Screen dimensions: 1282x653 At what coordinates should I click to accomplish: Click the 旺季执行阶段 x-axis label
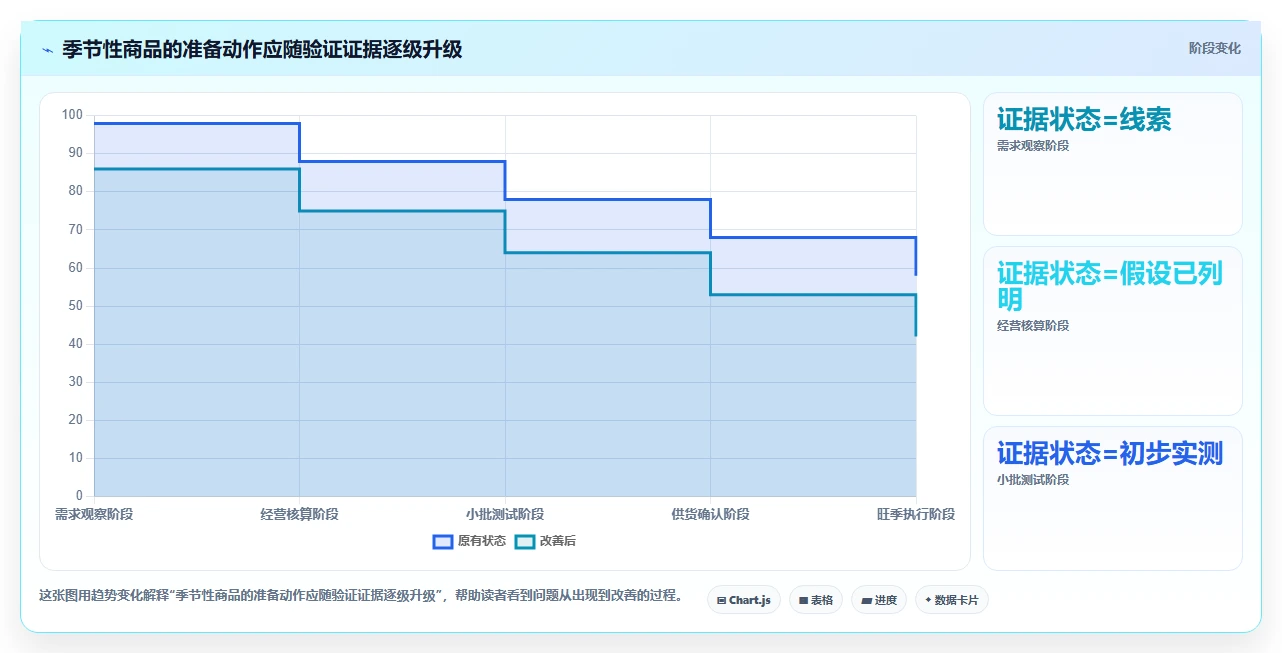click(x=916, y=514)
